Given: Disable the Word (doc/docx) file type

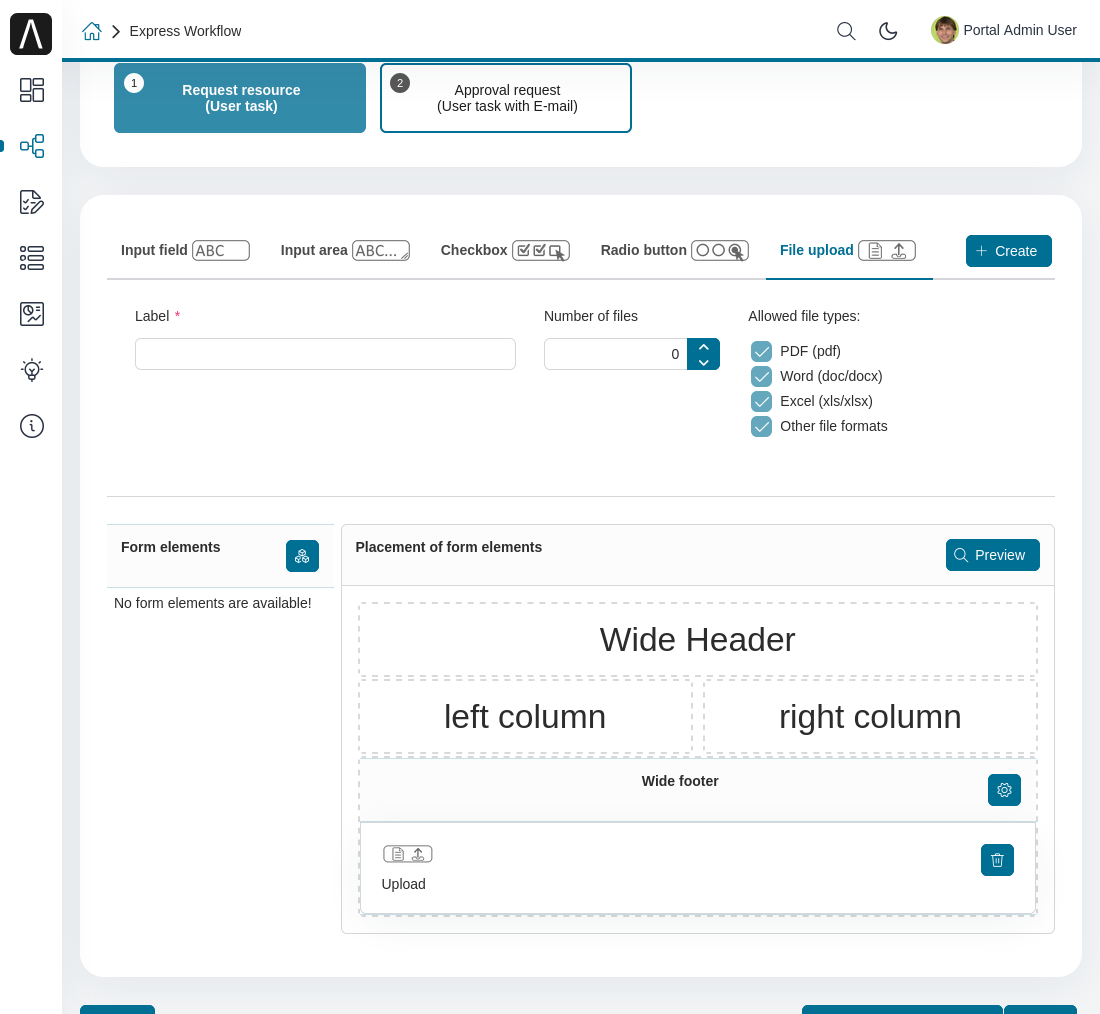Looking at the screenshot, I should (762, 376).
